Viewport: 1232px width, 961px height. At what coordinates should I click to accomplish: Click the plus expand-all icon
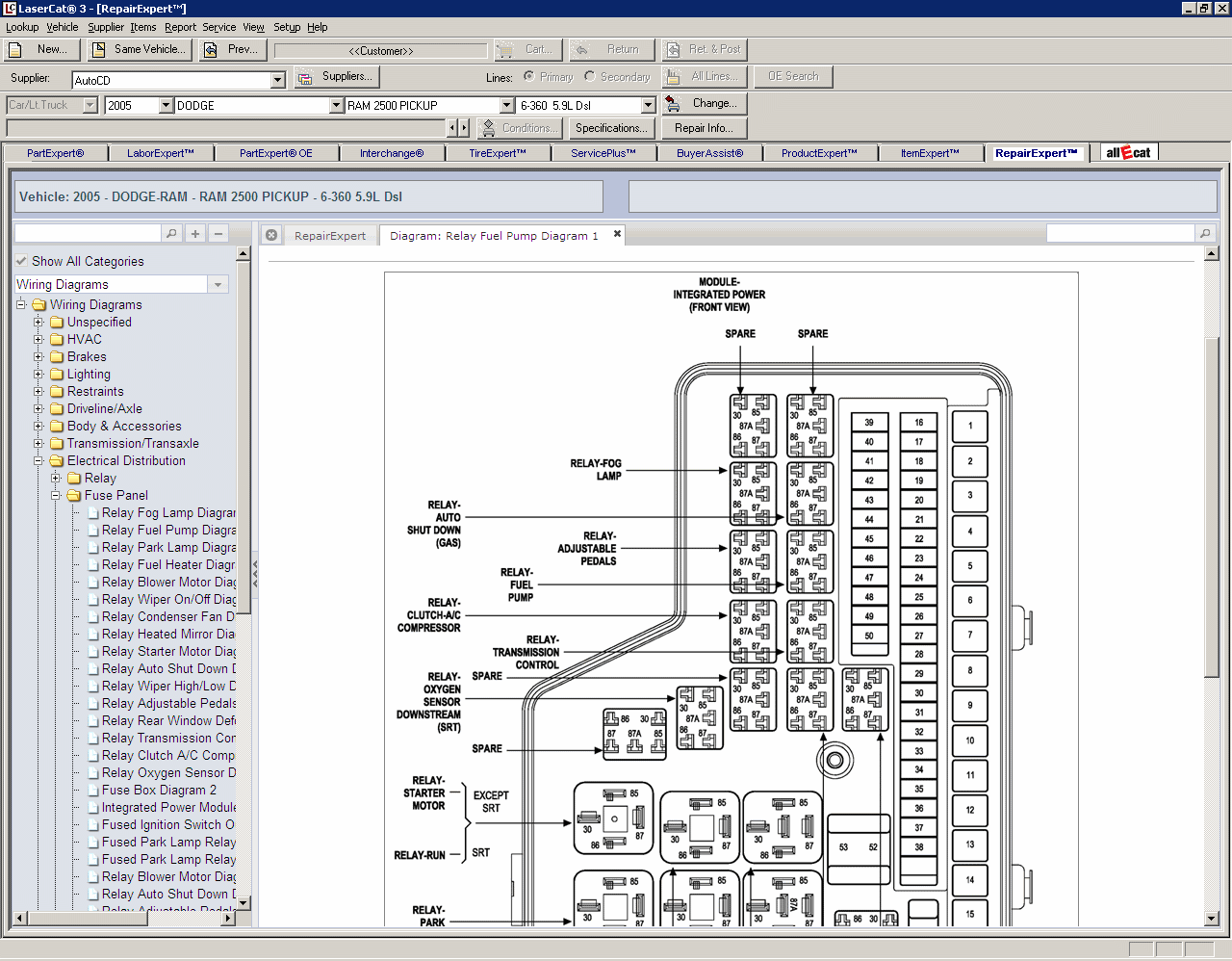tap(195, 233)
